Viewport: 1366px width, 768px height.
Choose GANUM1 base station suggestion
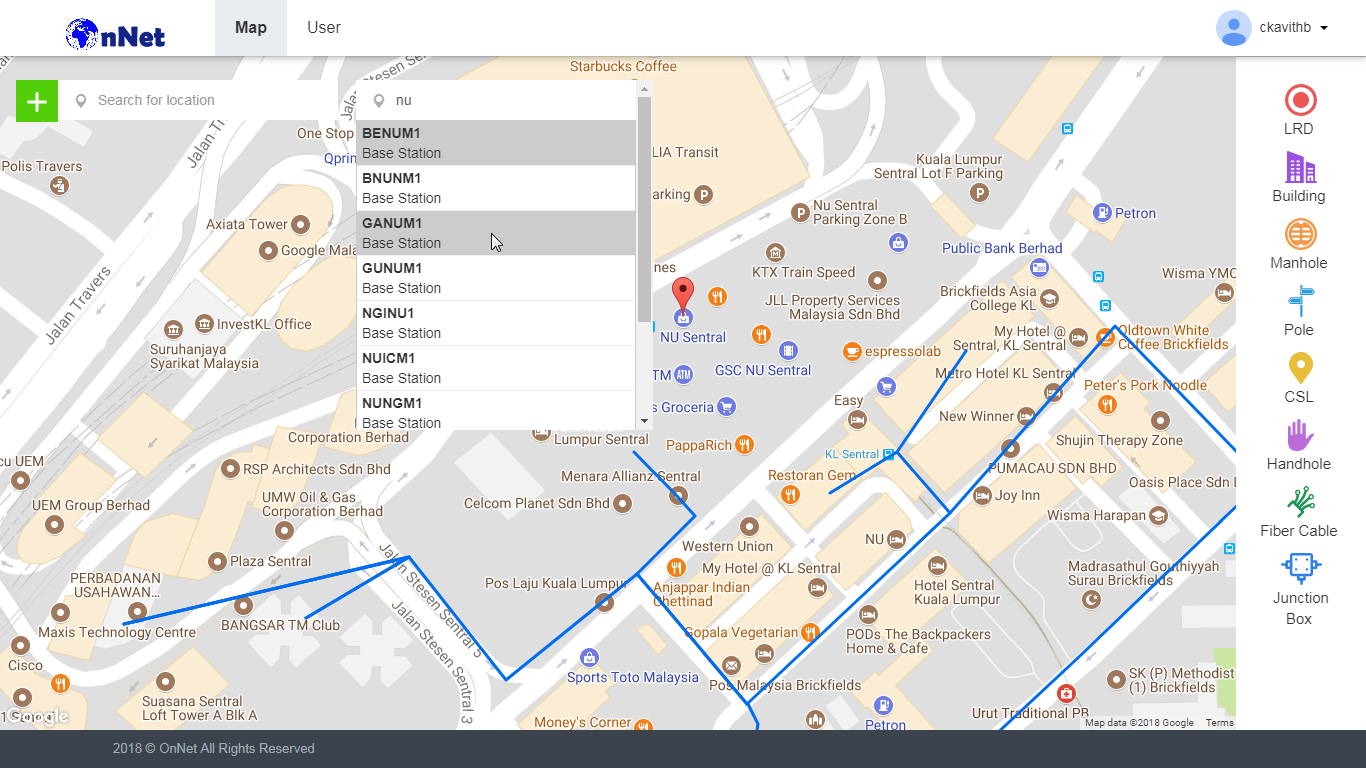(496, 233)
